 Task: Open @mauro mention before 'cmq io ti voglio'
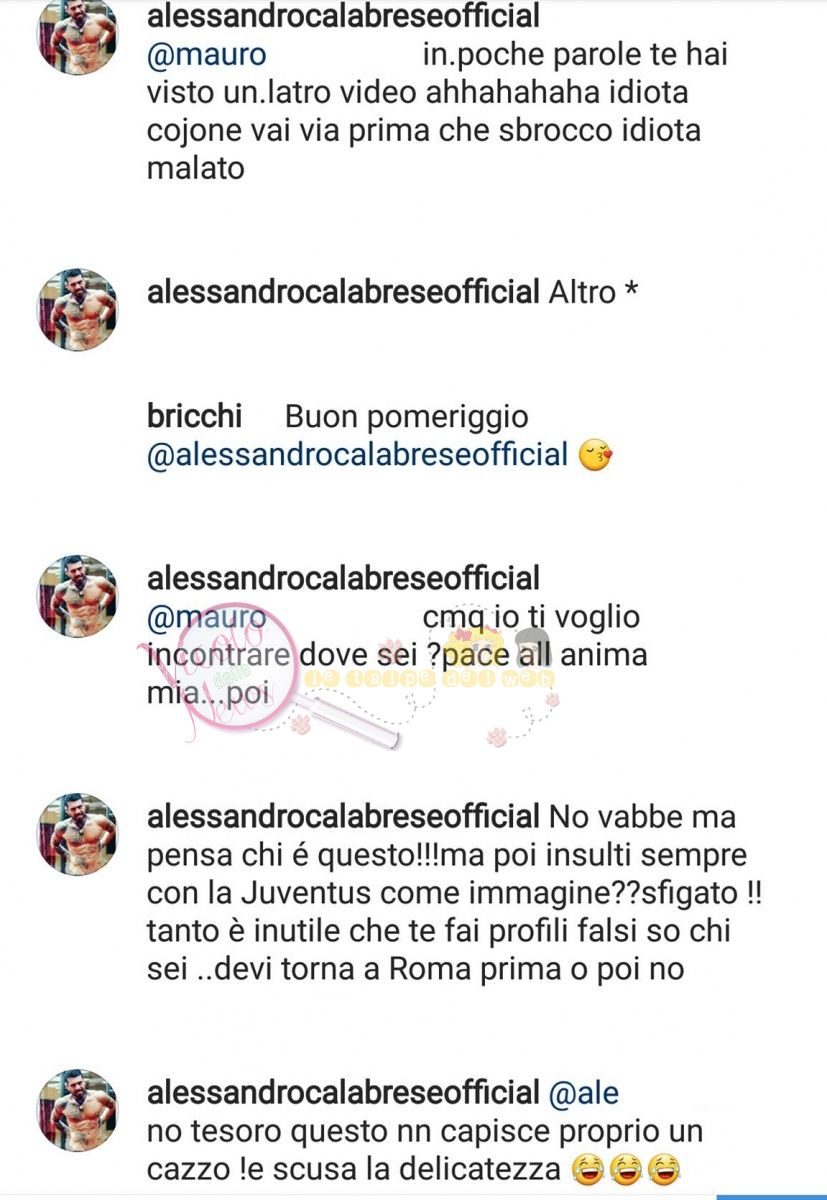click(206, 617)
